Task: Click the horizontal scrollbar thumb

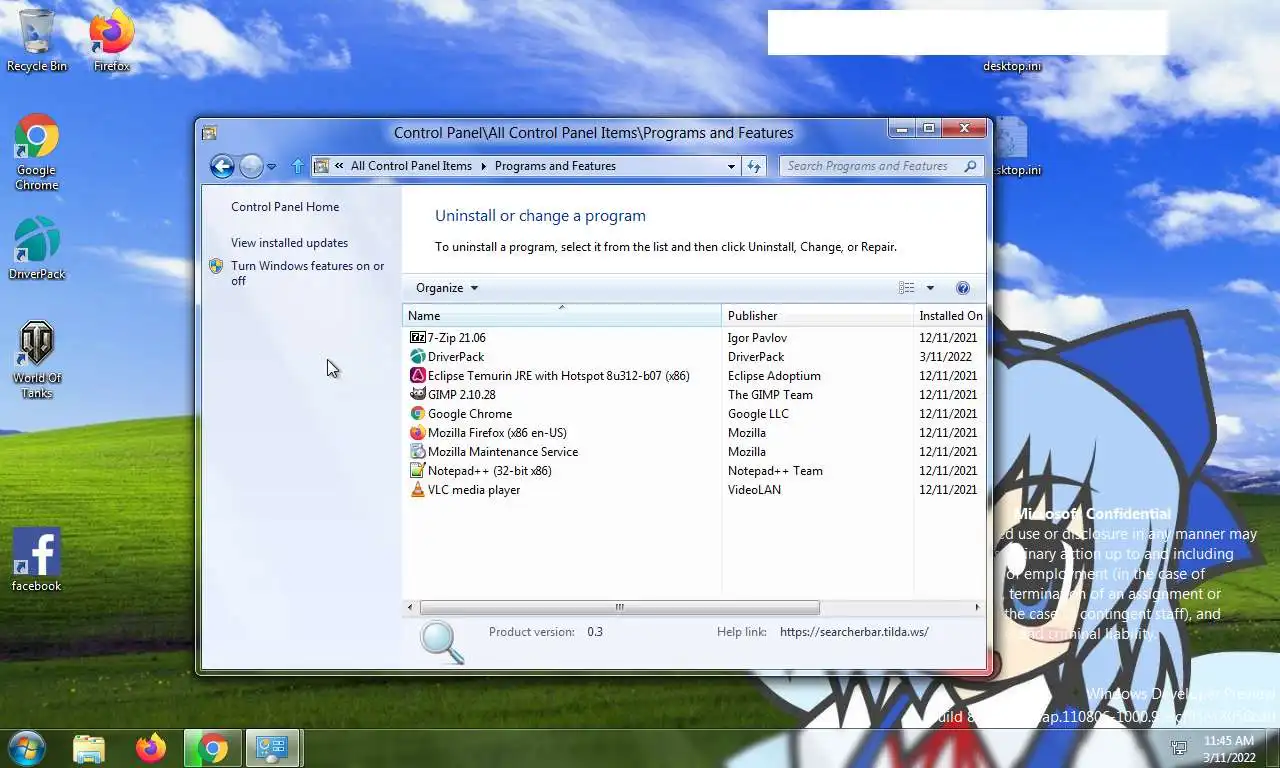Action: [619, 607]
